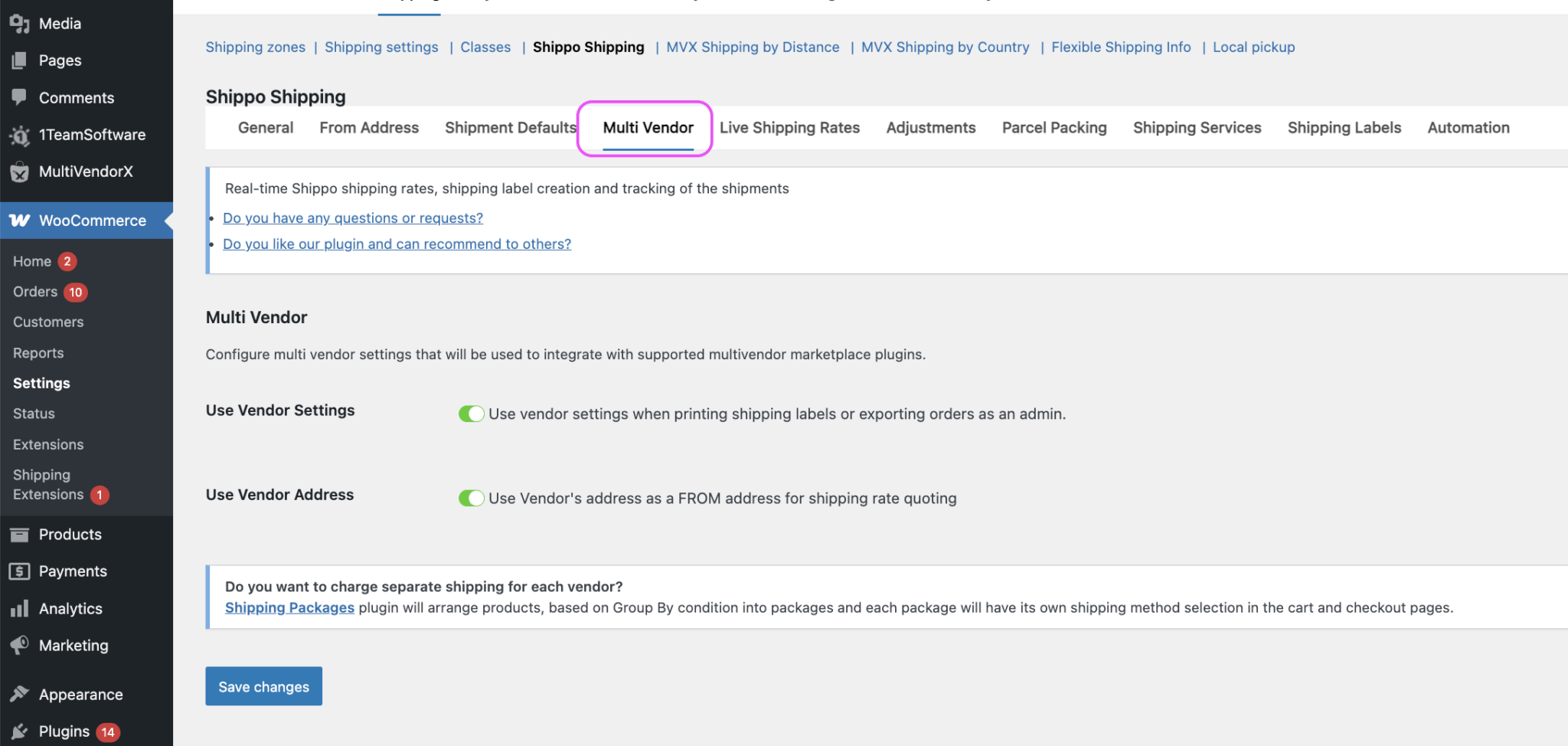Image resolution: width=1568 pixels, height=746 pixels.
Task: Switch to Shipping Services tab
Action: coord(1197,128)
